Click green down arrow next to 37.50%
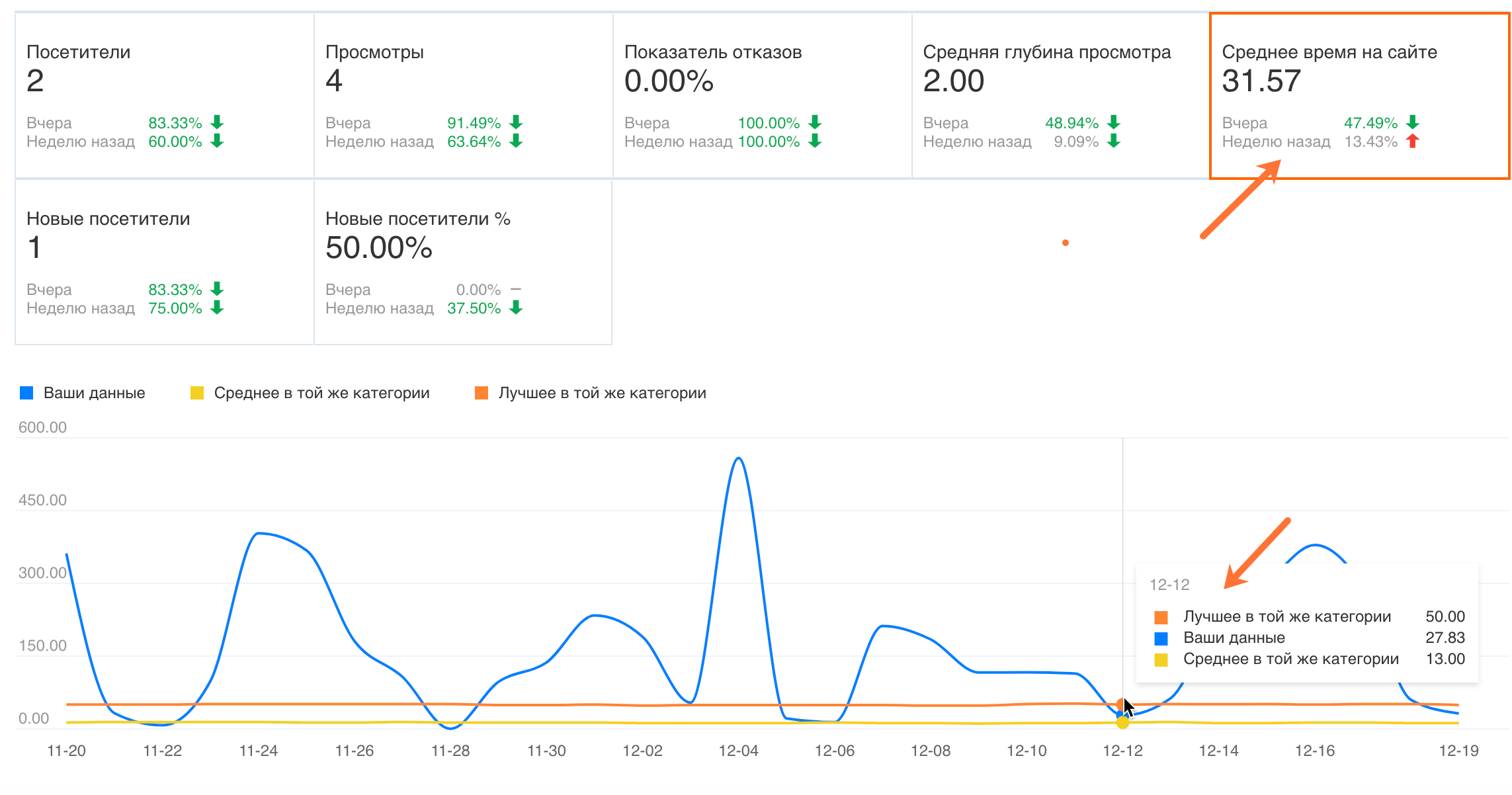Screen dimensions: 1512x795 pyautogui.click(x=516, y=308)
